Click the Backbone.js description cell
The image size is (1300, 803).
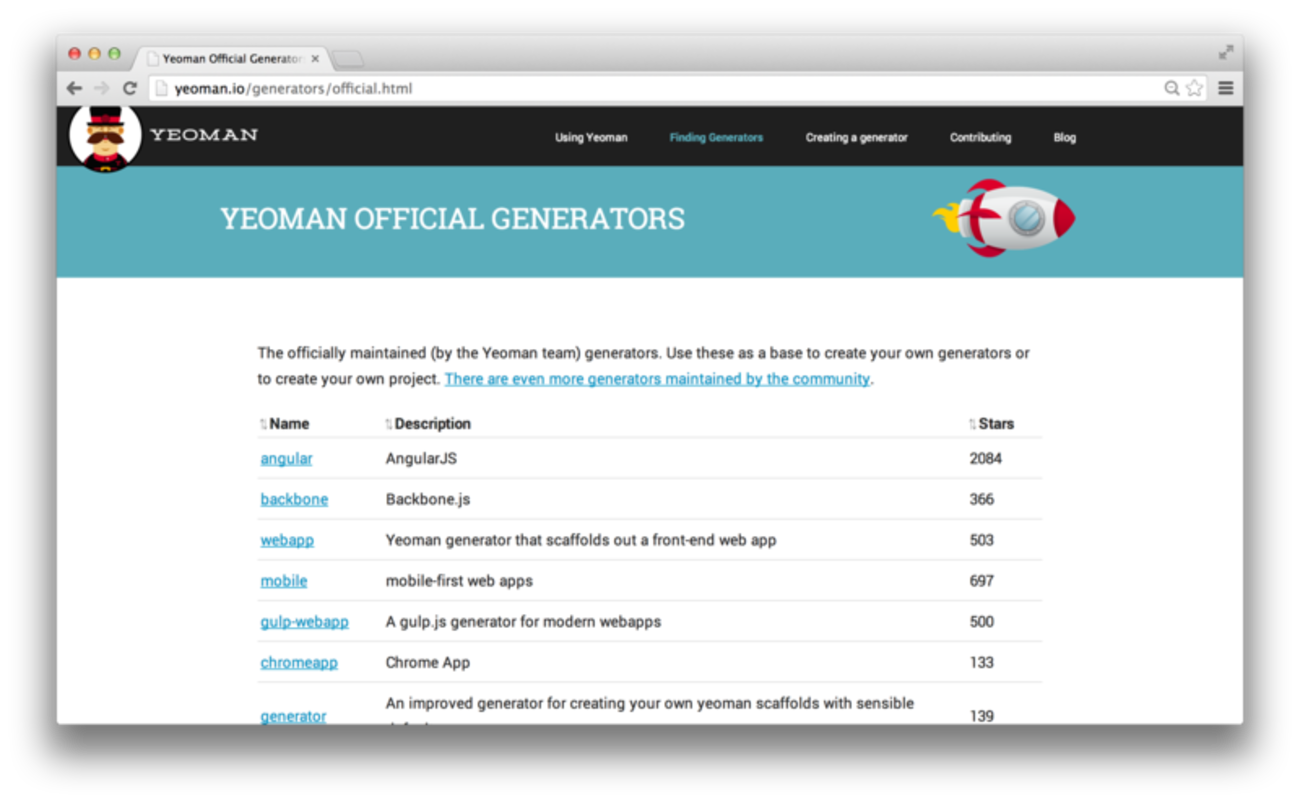[x=428, y=500]
